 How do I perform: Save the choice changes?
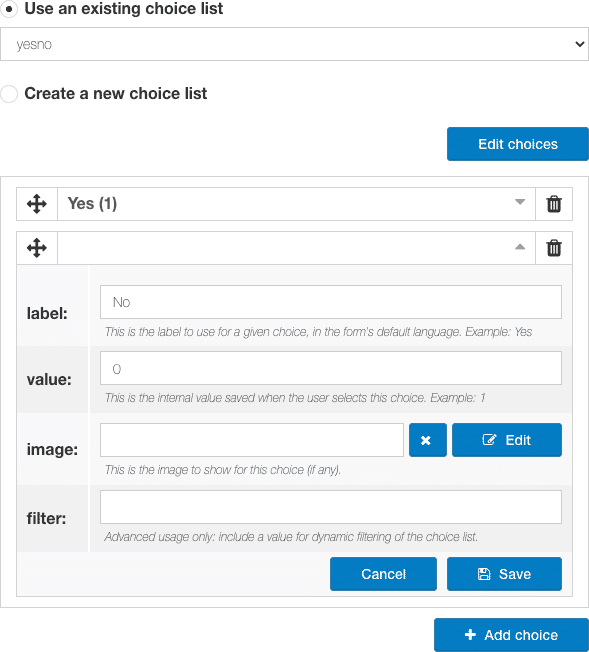[504, 574]
